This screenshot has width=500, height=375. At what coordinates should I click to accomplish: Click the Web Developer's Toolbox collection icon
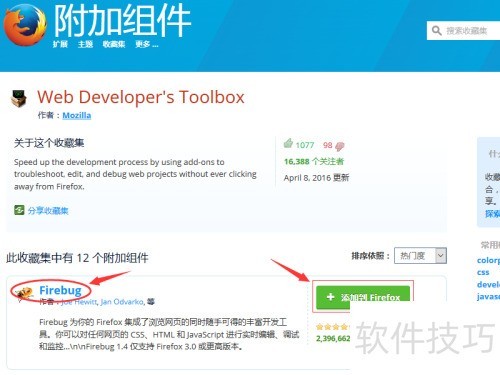[19, 98]
